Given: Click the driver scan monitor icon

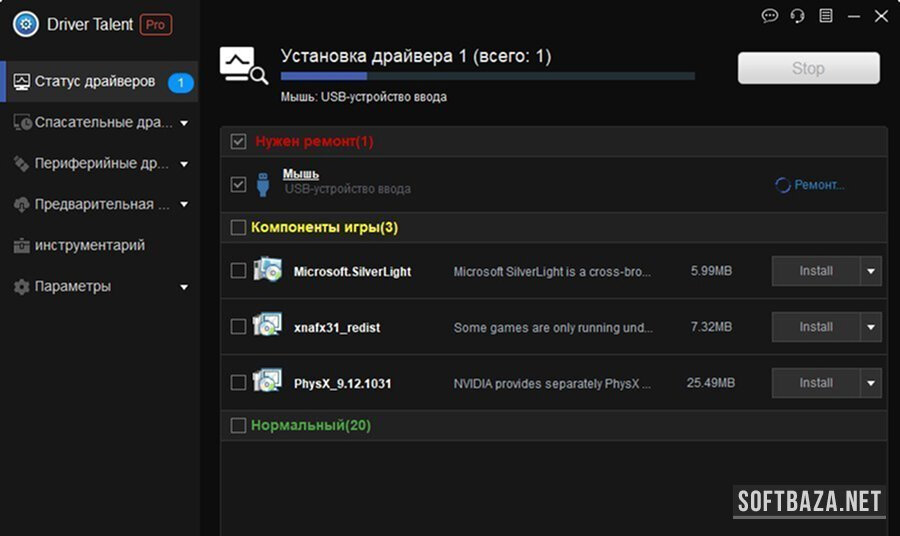Looking at the screenshot, I should pos(243,65).
